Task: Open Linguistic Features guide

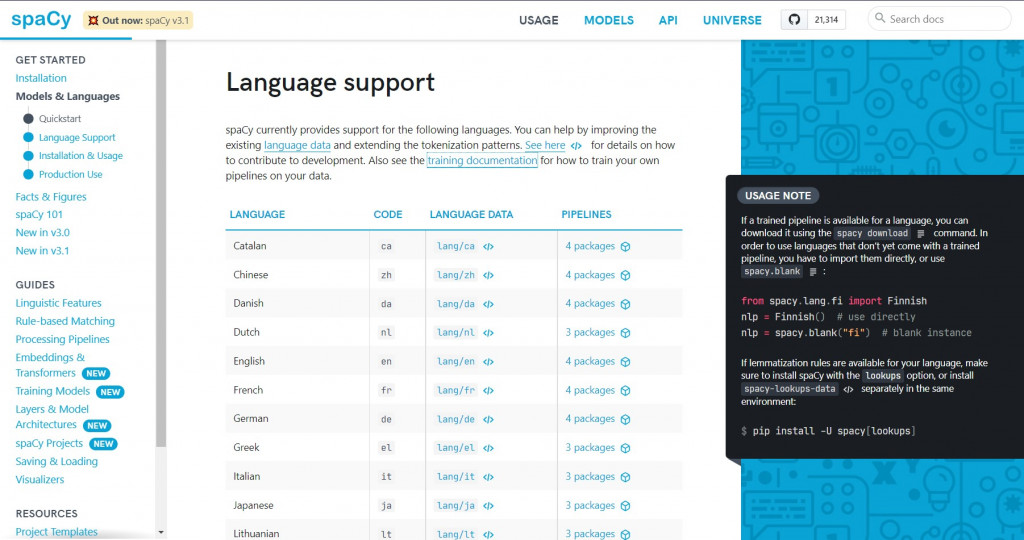Action: [x=59, y=303]
